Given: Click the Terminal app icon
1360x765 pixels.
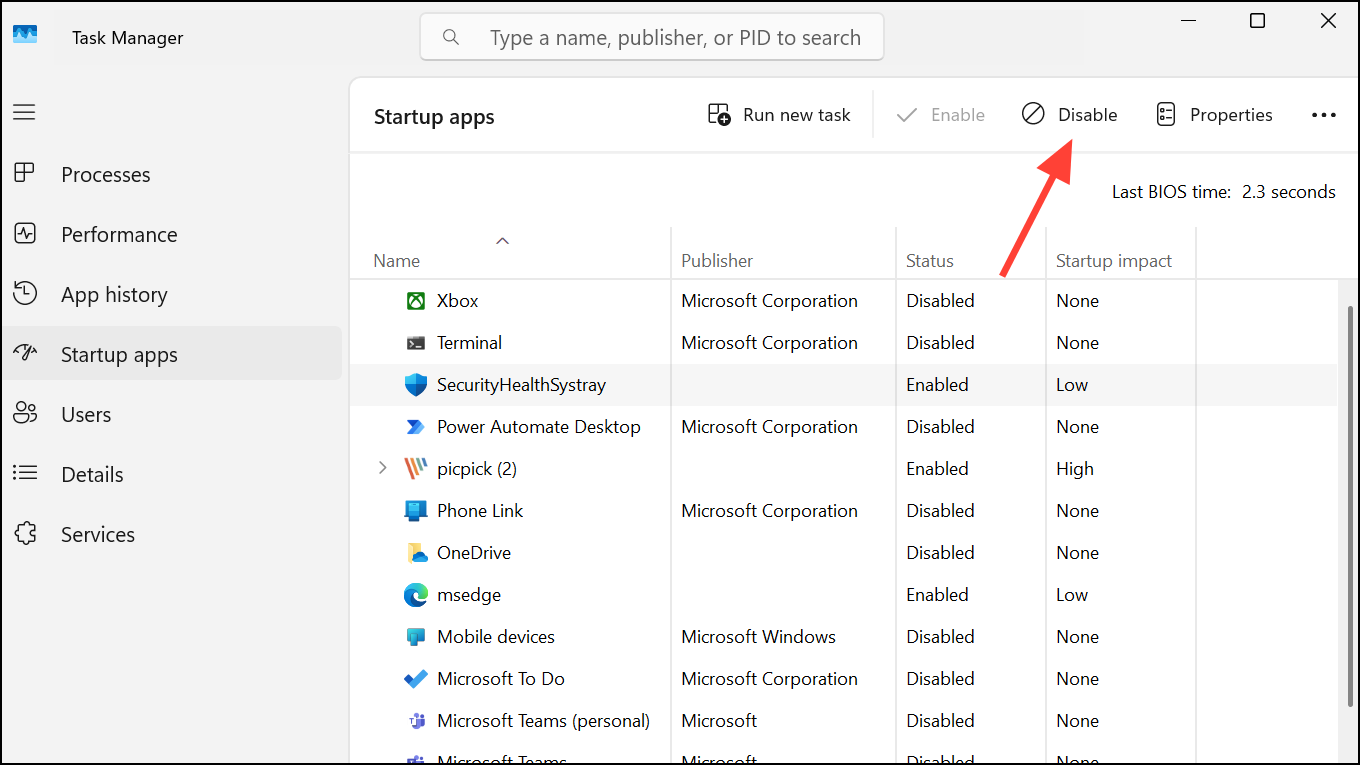Looking at the screenshot, I should click(414, 342).
